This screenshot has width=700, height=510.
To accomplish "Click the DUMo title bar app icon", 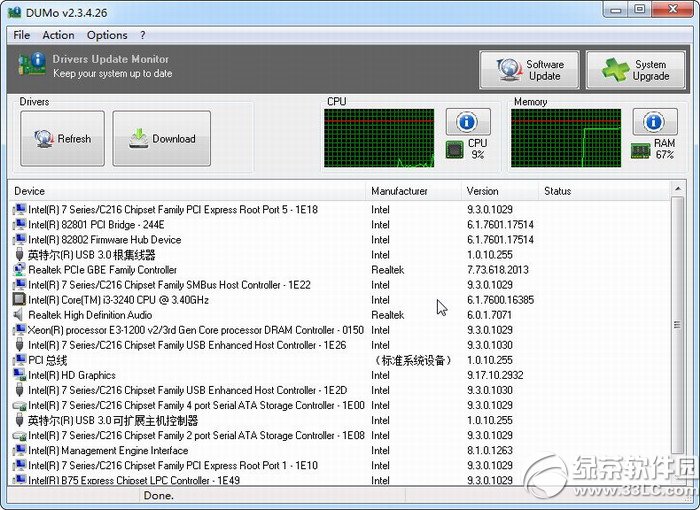I will (x=14, y=12).
